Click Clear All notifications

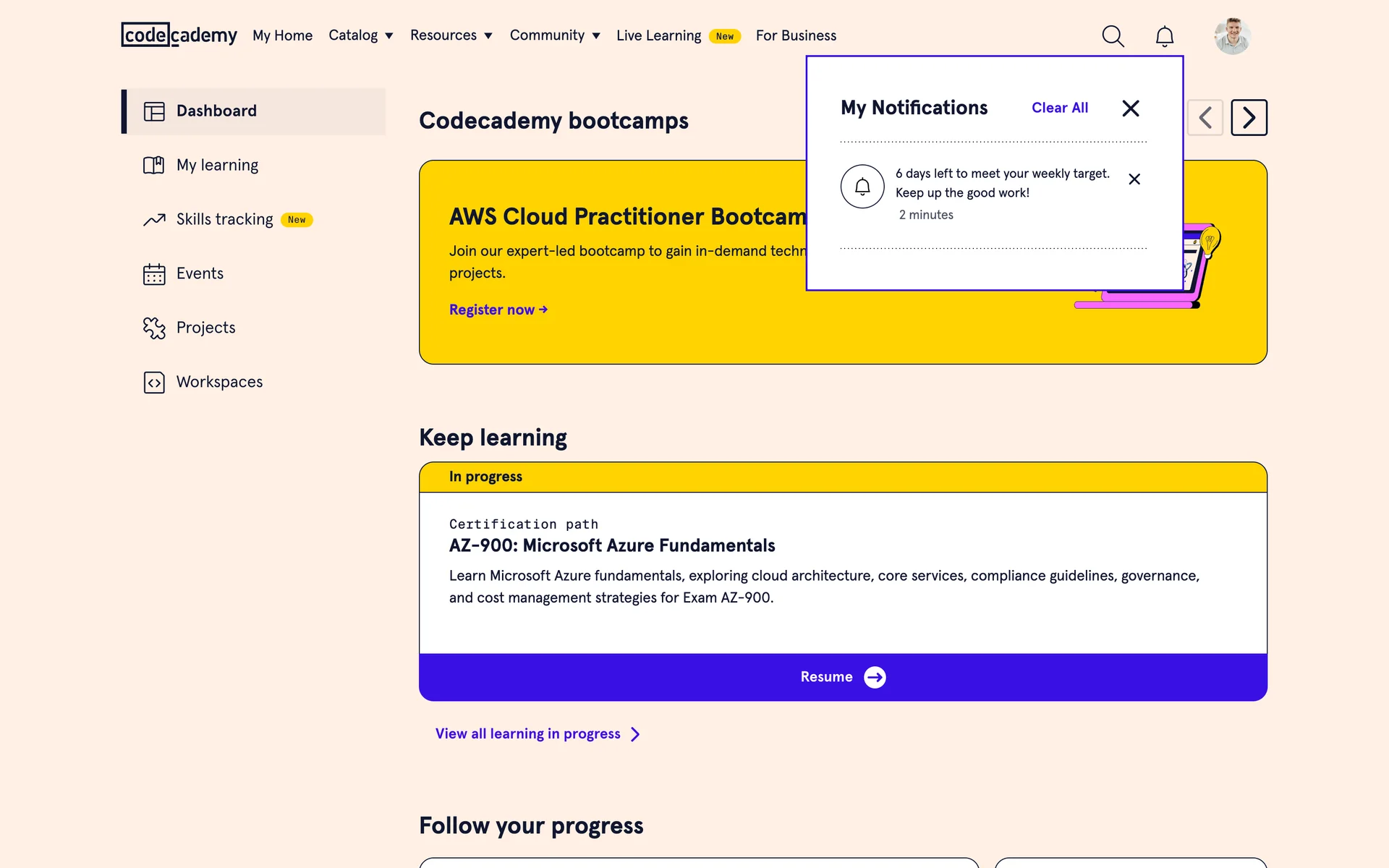tap(1059, 108)
